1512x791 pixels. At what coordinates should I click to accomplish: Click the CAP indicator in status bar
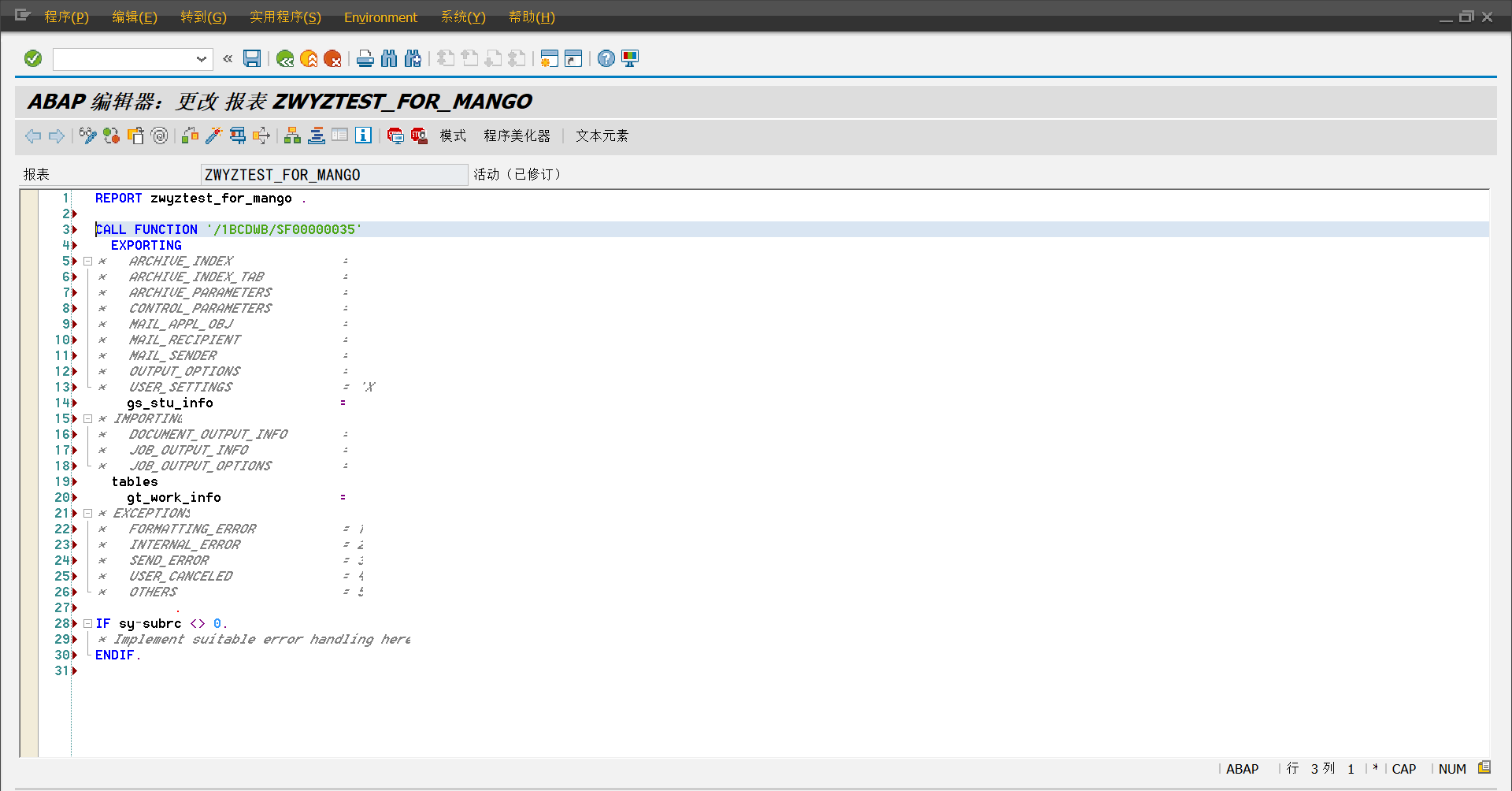point(1403,769)
